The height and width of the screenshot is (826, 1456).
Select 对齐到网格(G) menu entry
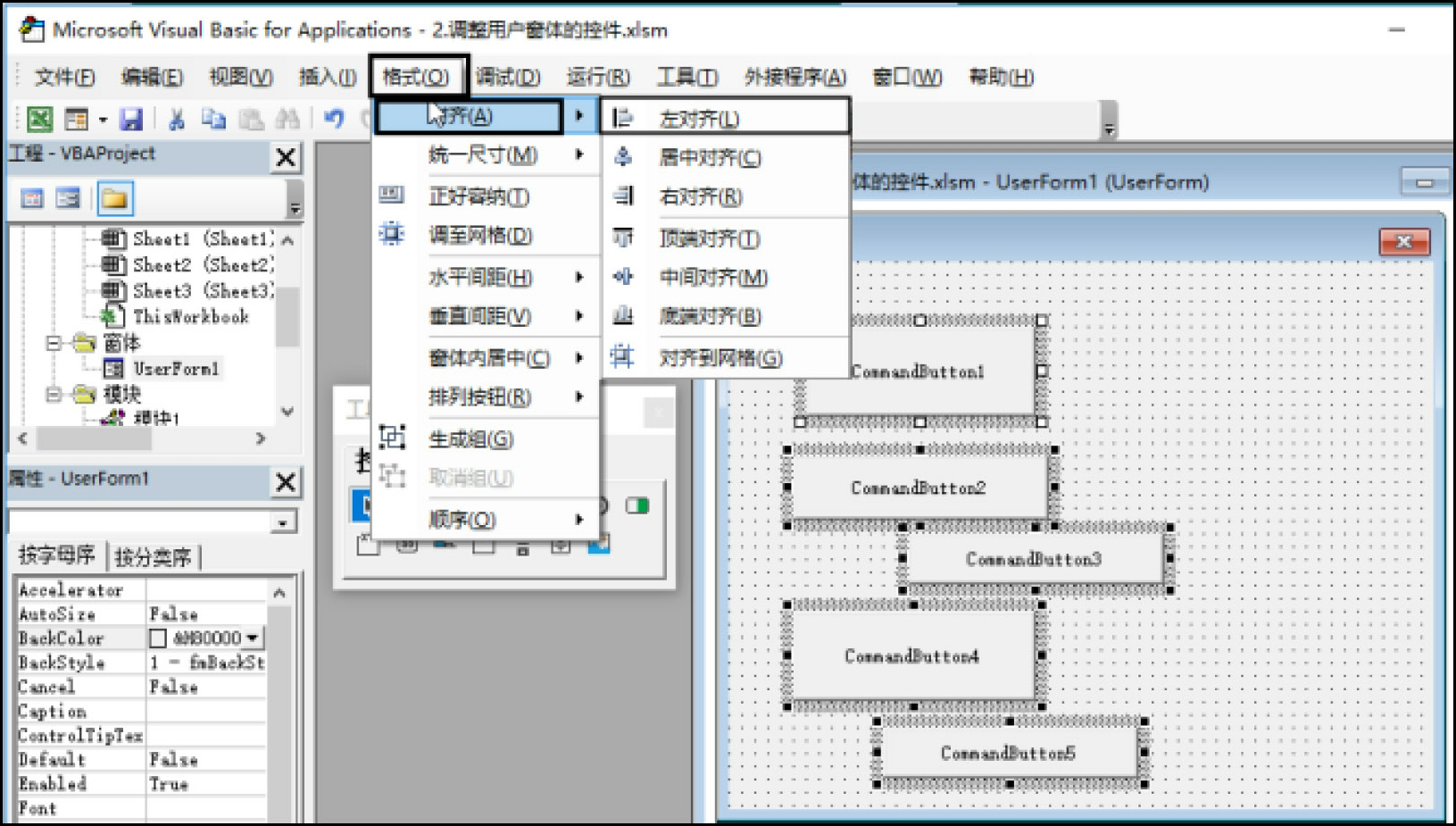click(720, 358)
